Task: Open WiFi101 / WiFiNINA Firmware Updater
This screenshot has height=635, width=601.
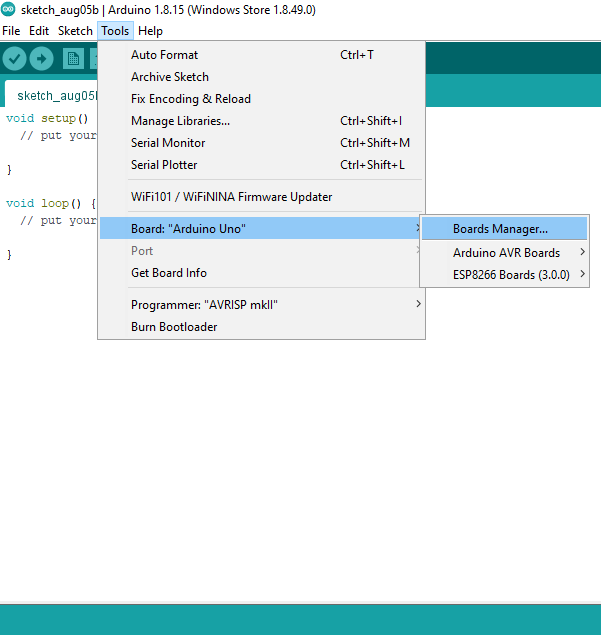Action: (261, 197)
